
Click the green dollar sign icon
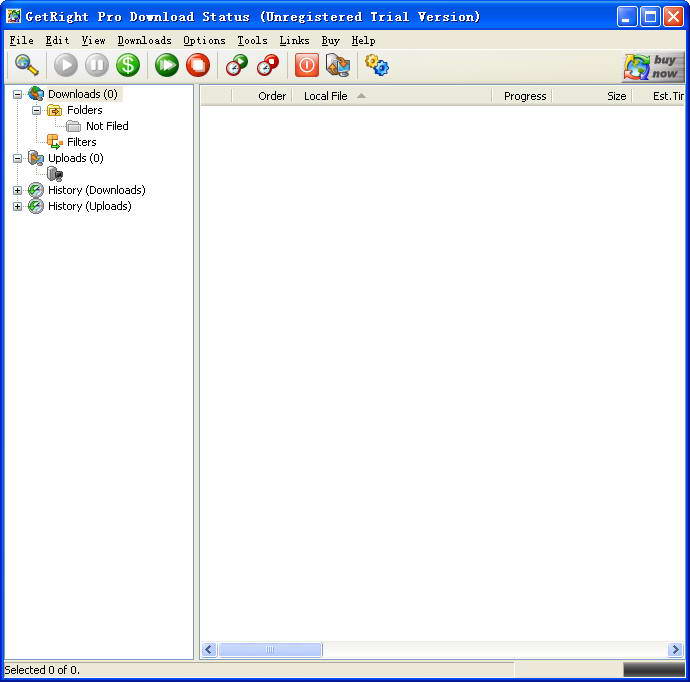[128, 66]
